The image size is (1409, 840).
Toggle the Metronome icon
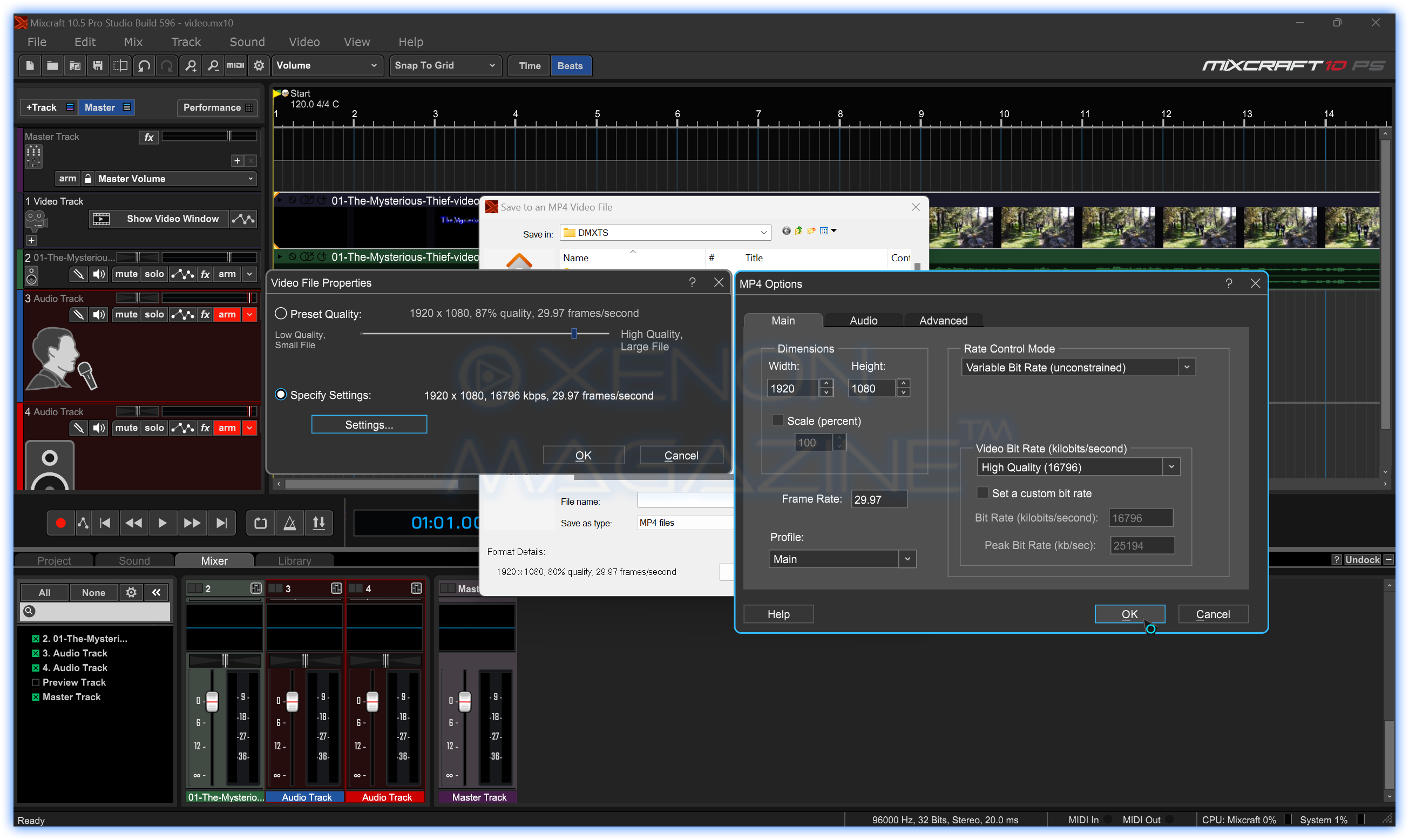click(x=289, y=523)
